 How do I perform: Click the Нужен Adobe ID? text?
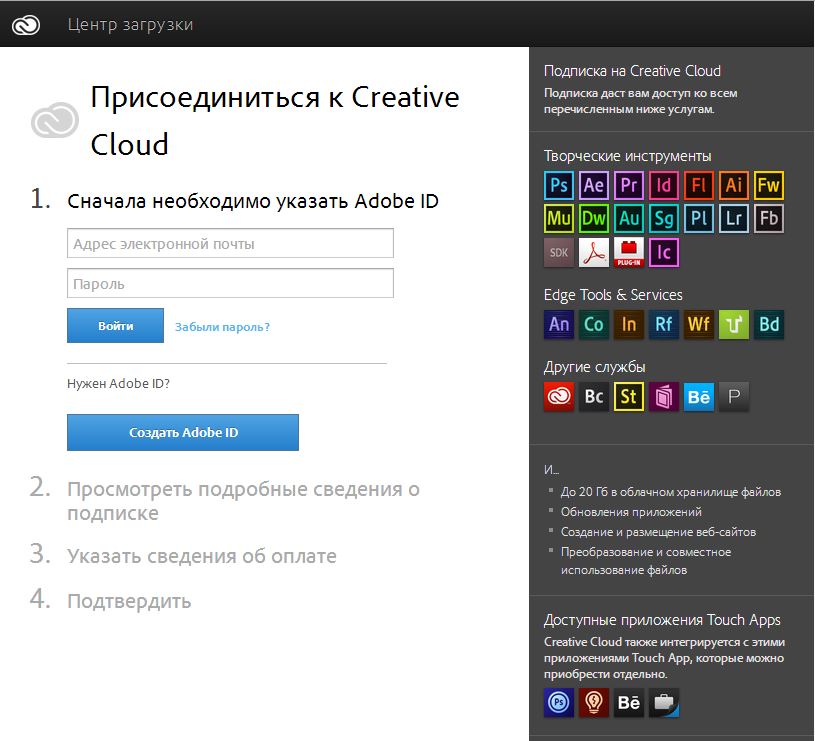[x=119, y=383]
